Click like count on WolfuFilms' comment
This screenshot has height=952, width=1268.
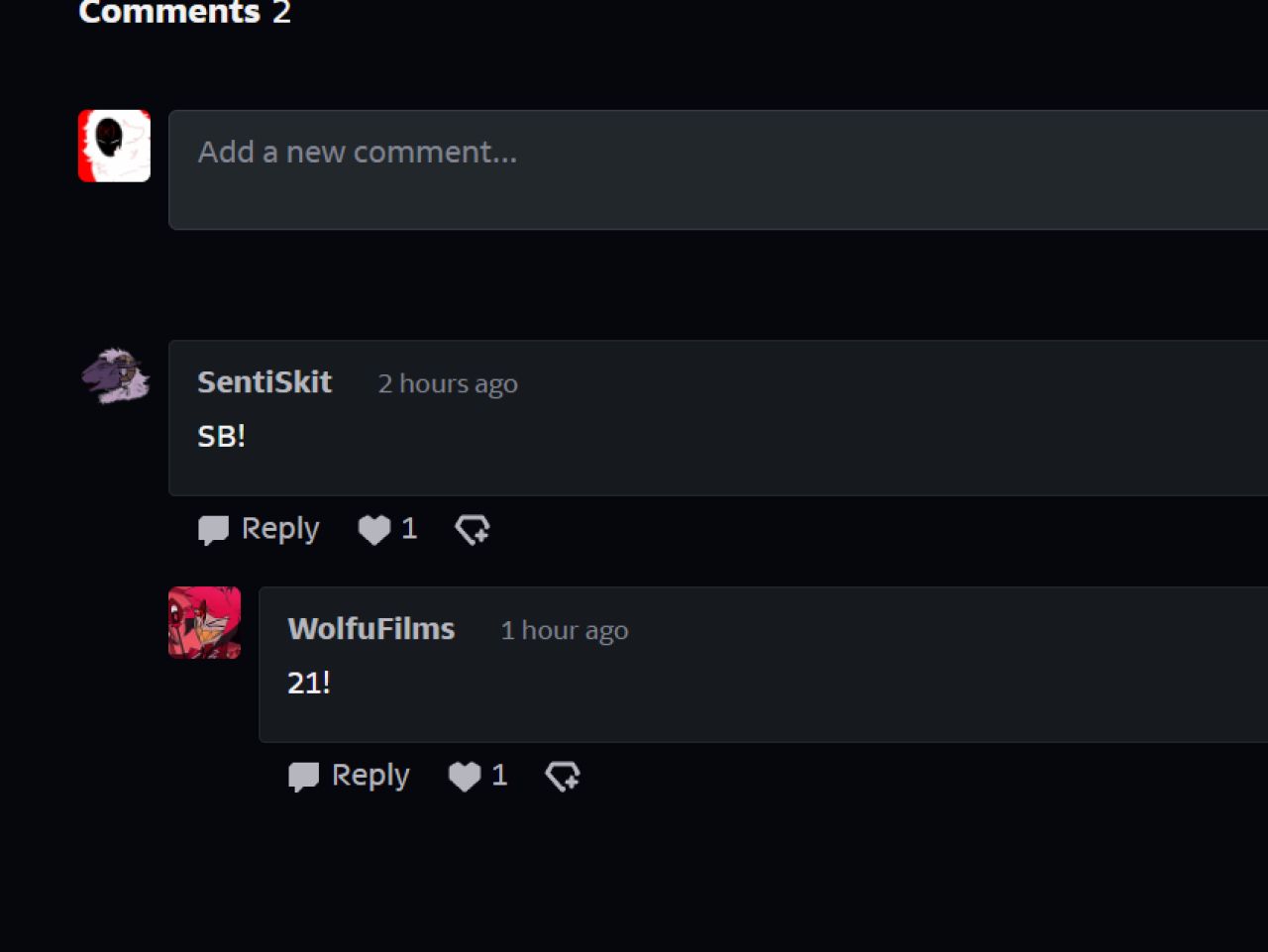(499, 776)
